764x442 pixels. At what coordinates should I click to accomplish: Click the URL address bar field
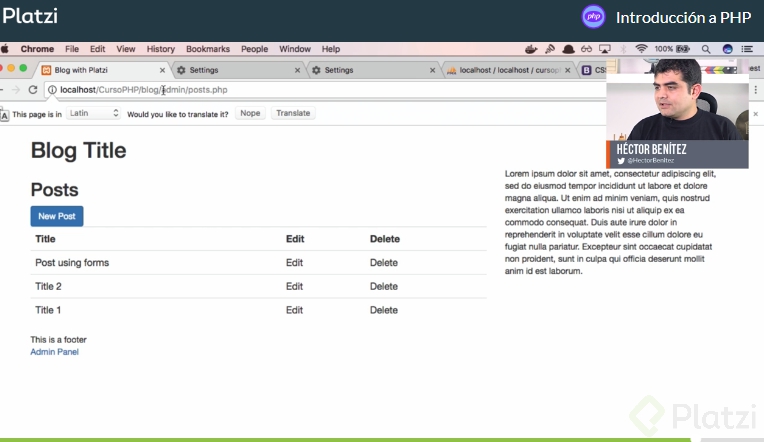[x=326, y=90]
